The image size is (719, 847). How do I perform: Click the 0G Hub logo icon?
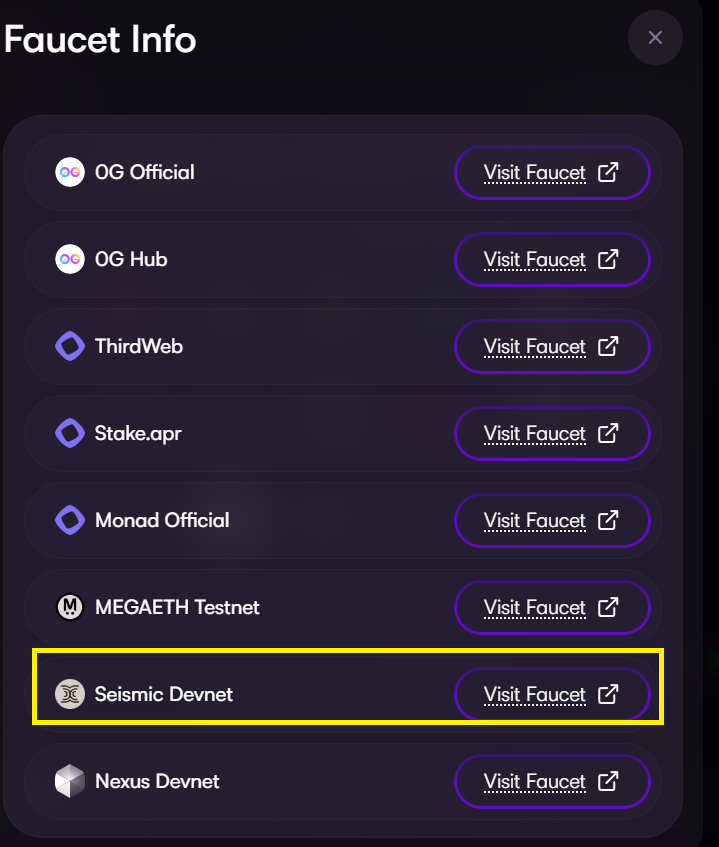70,259
